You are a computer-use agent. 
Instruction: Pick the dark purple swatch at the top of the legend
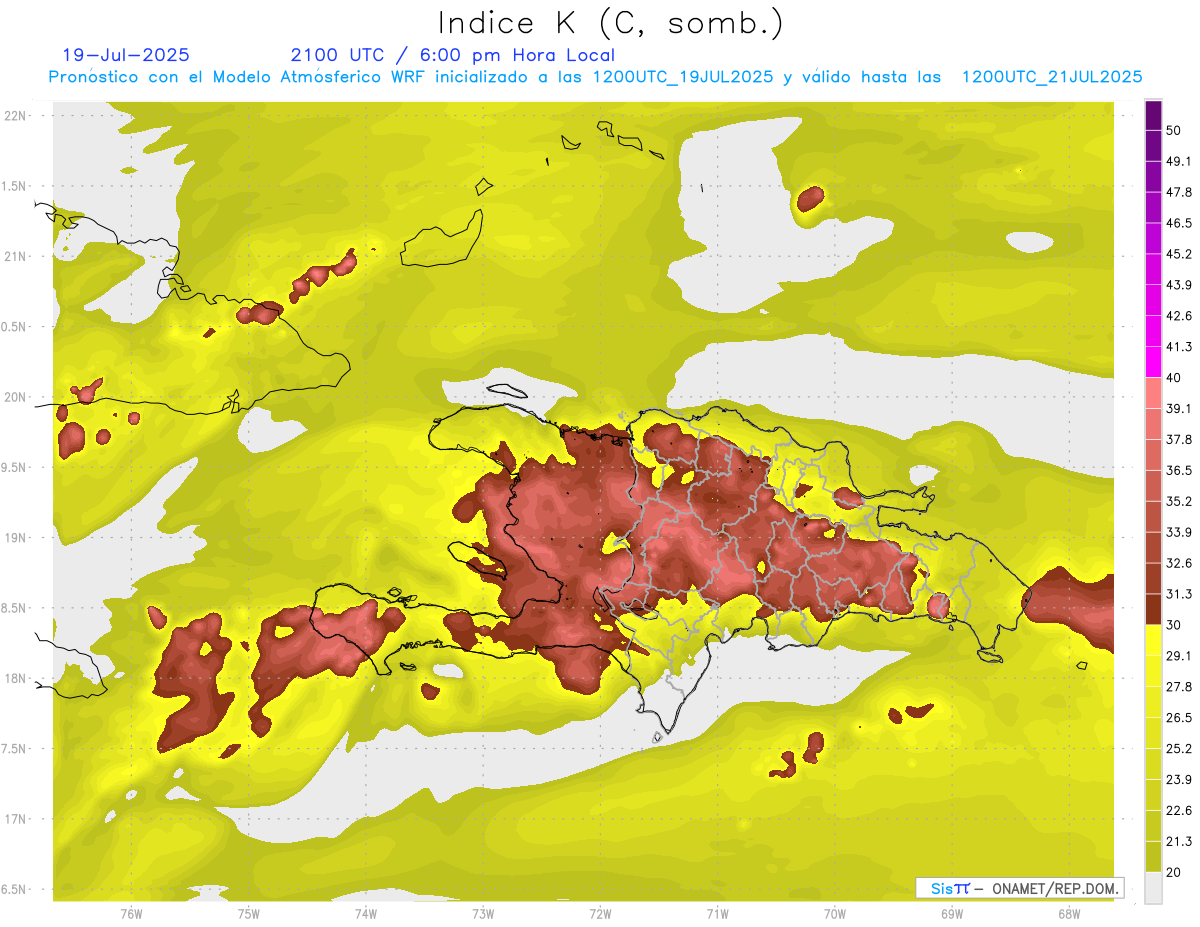(x=1153, y=115)
